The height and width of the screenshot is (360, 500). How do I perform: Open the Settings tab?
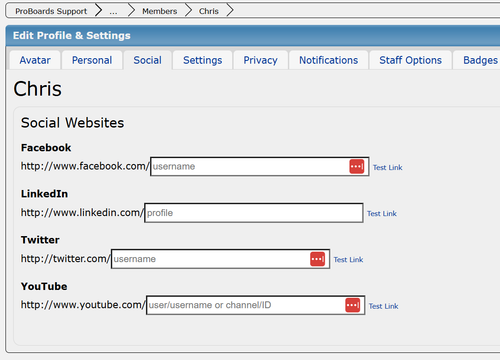[203, 60]
